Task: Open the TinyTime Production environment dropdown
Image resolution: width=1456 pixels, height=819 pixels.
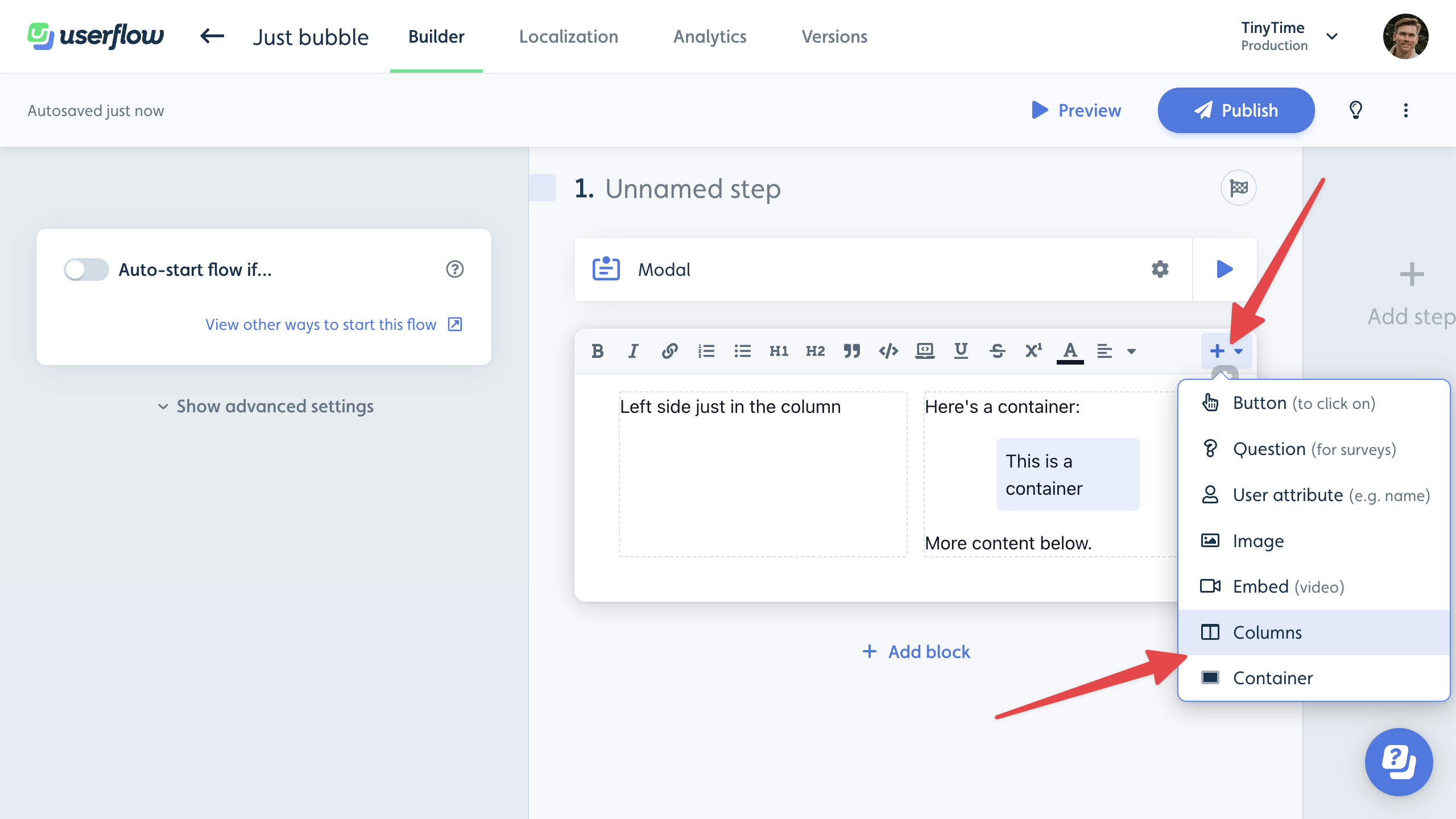Action: coord(1289,36)
